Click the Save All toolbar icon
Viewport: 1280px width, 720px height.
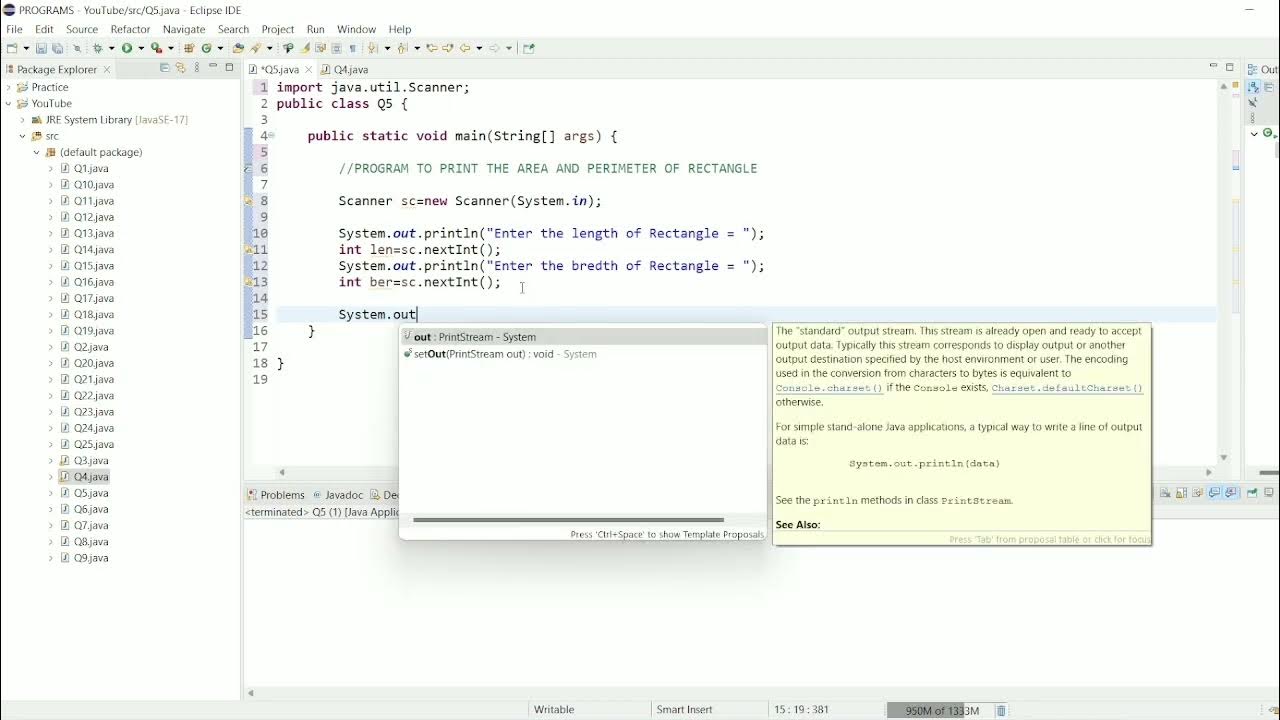pyautogui.click(x=56, y=48)
